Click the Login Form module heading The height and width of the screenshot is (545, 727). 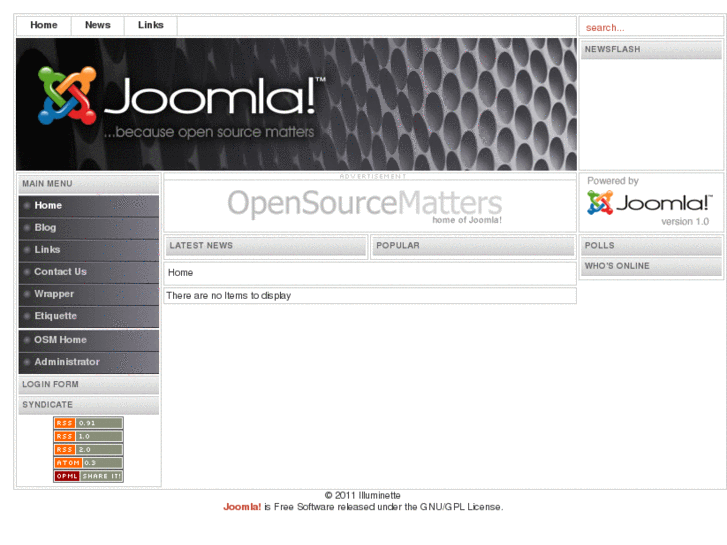pyautogui.click(x=89, y=385)
